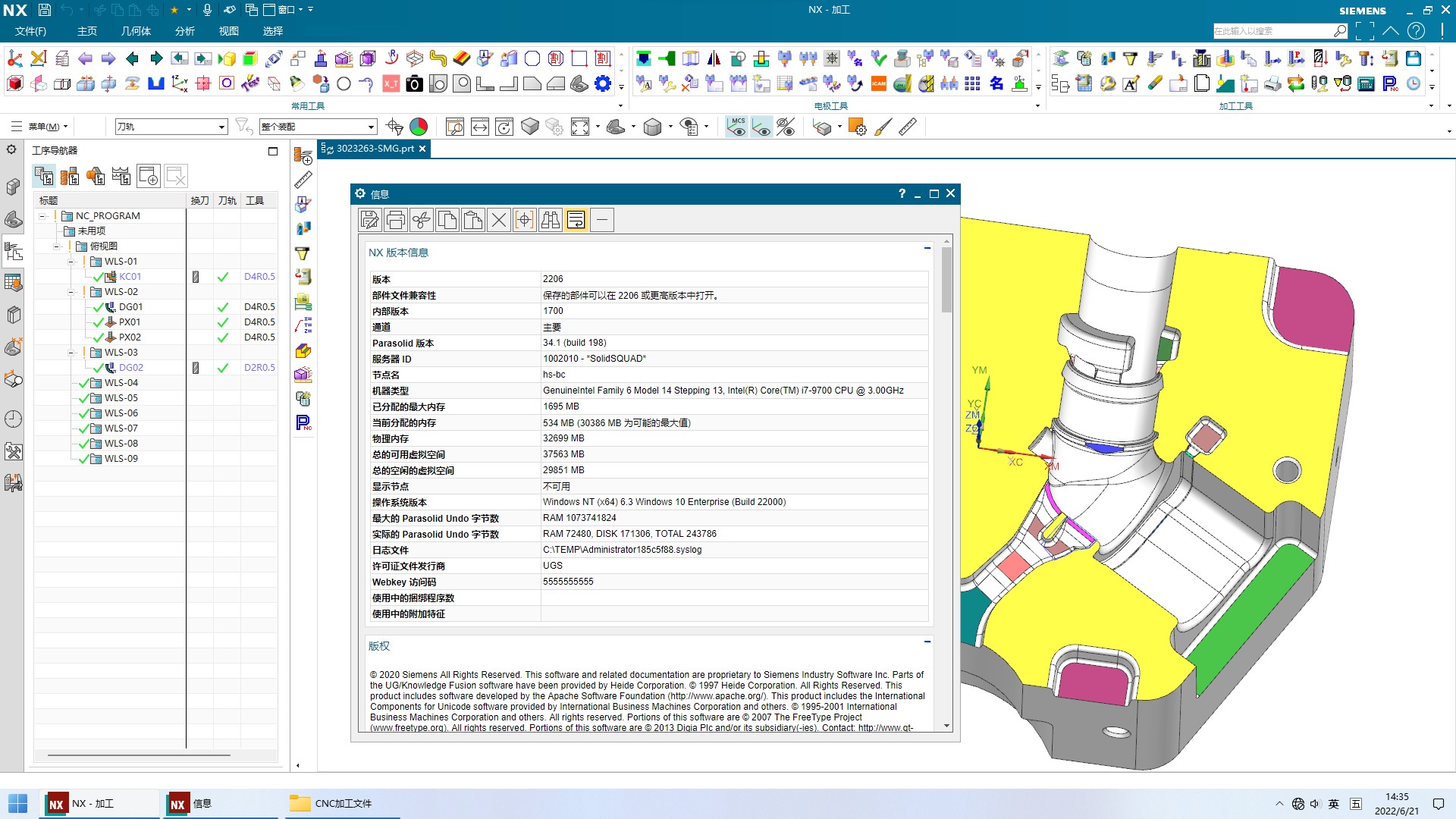
Task: Click the blue floppy disk save icon in the machining tools ribbon
Action: 1414,58
